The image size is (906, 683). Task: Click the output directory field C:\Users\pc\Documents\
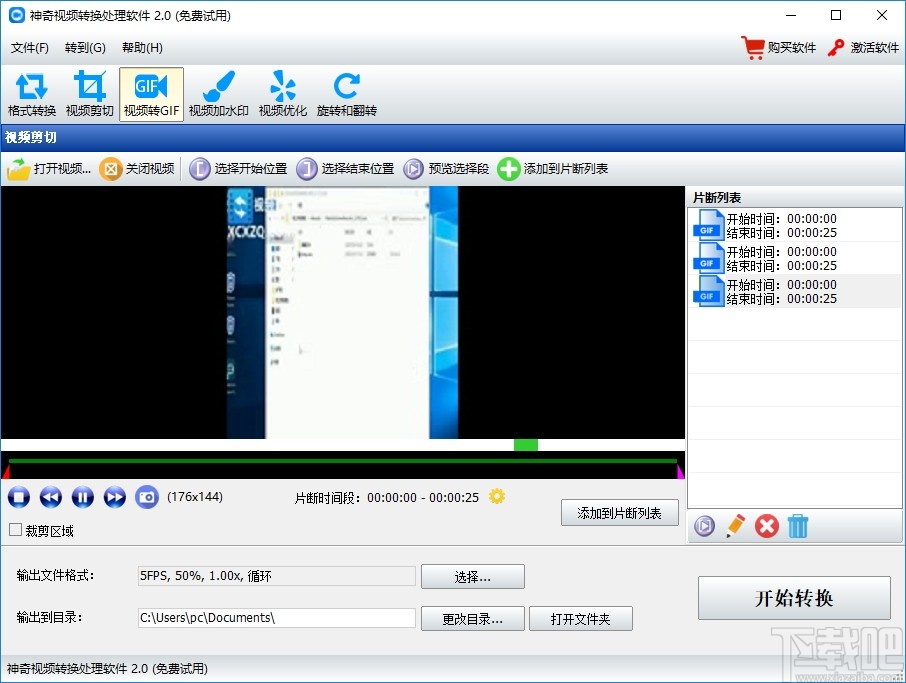(277, 618)
